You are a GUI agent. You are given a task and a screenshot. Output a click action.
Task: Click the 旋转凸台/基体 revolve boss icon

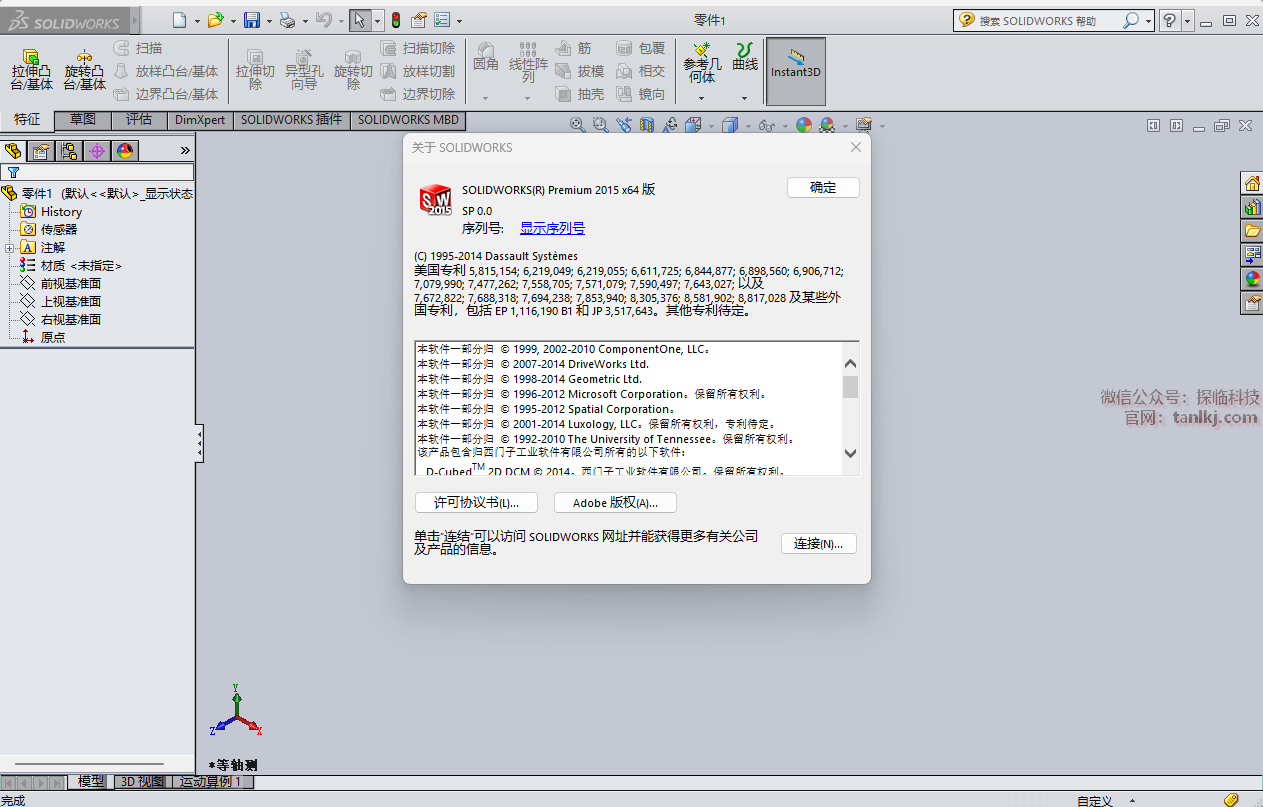click(x=85, y=68)
